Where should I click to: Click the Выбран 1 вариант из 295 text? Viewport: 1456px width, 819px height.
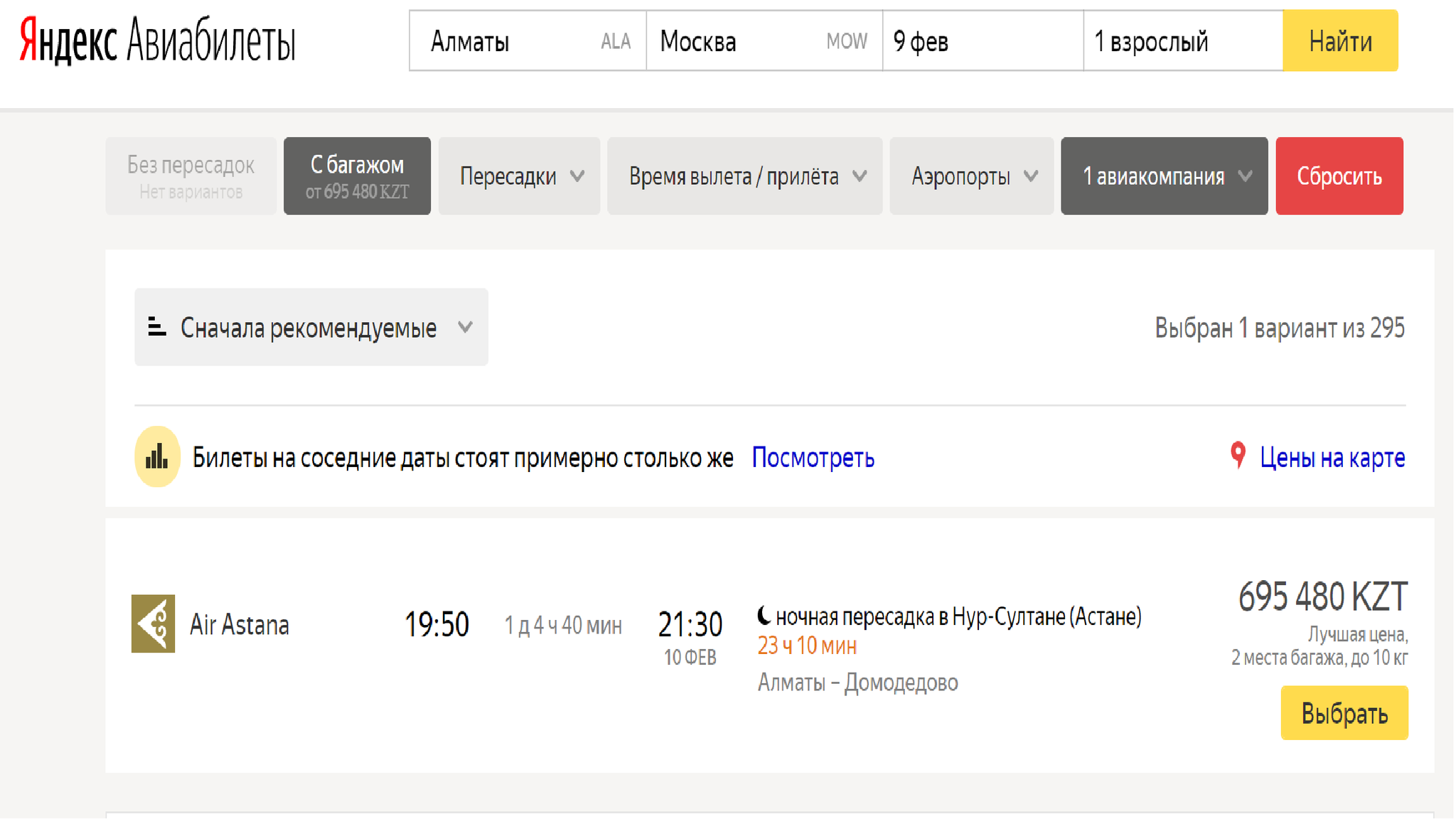click(1280, 328)
